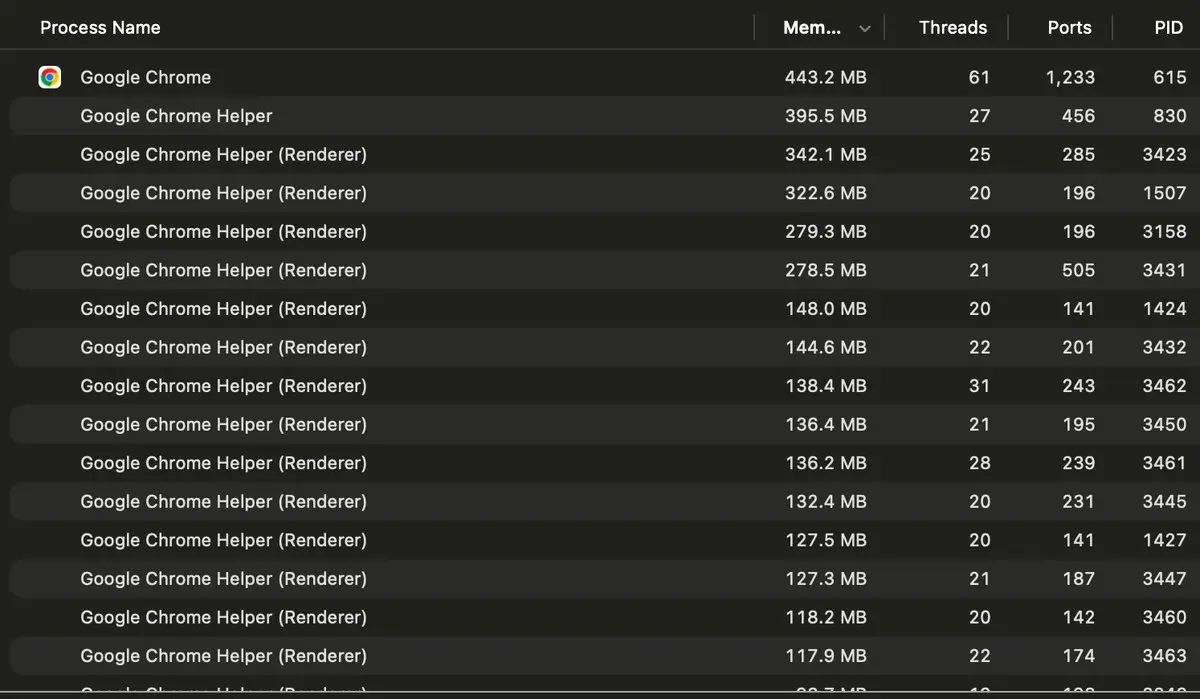
Task: Sort by the PID column header
Action: pyautogui.click(x=1168, y=28)
